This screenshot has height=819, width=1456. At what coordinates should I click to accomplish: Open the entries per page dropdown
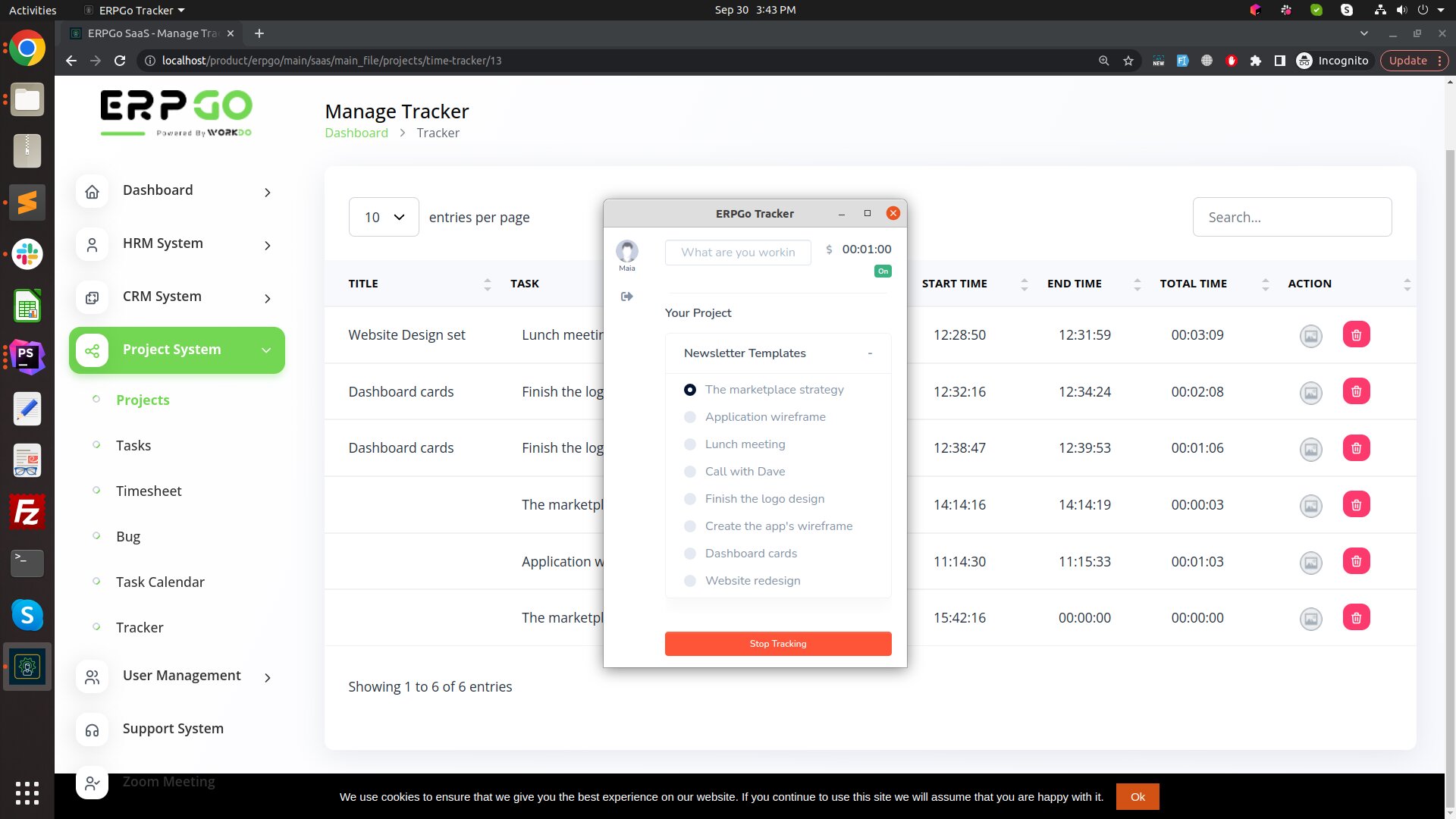(x=384, y=218)
